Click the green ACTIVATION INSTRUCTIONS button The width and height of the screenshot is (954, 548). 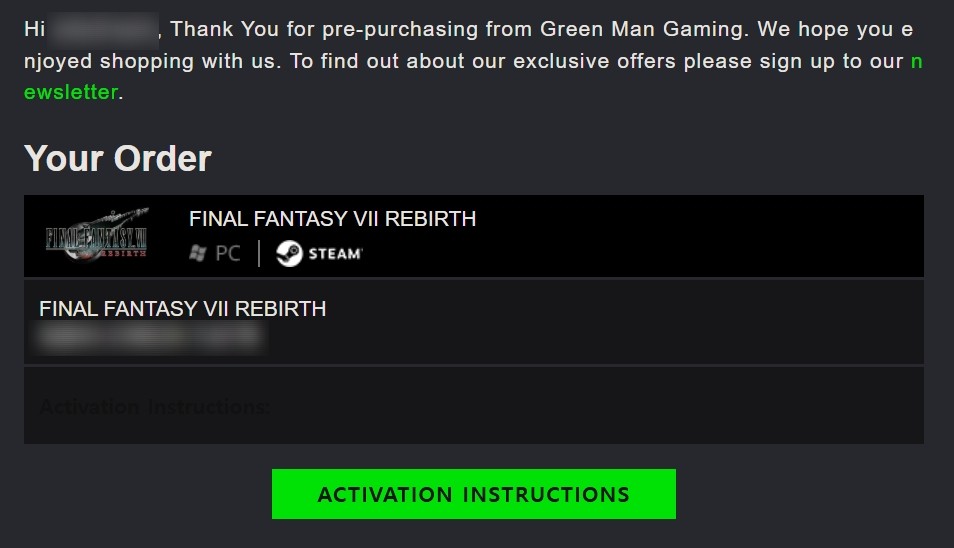pyautogui.click(x=473, y=494)
